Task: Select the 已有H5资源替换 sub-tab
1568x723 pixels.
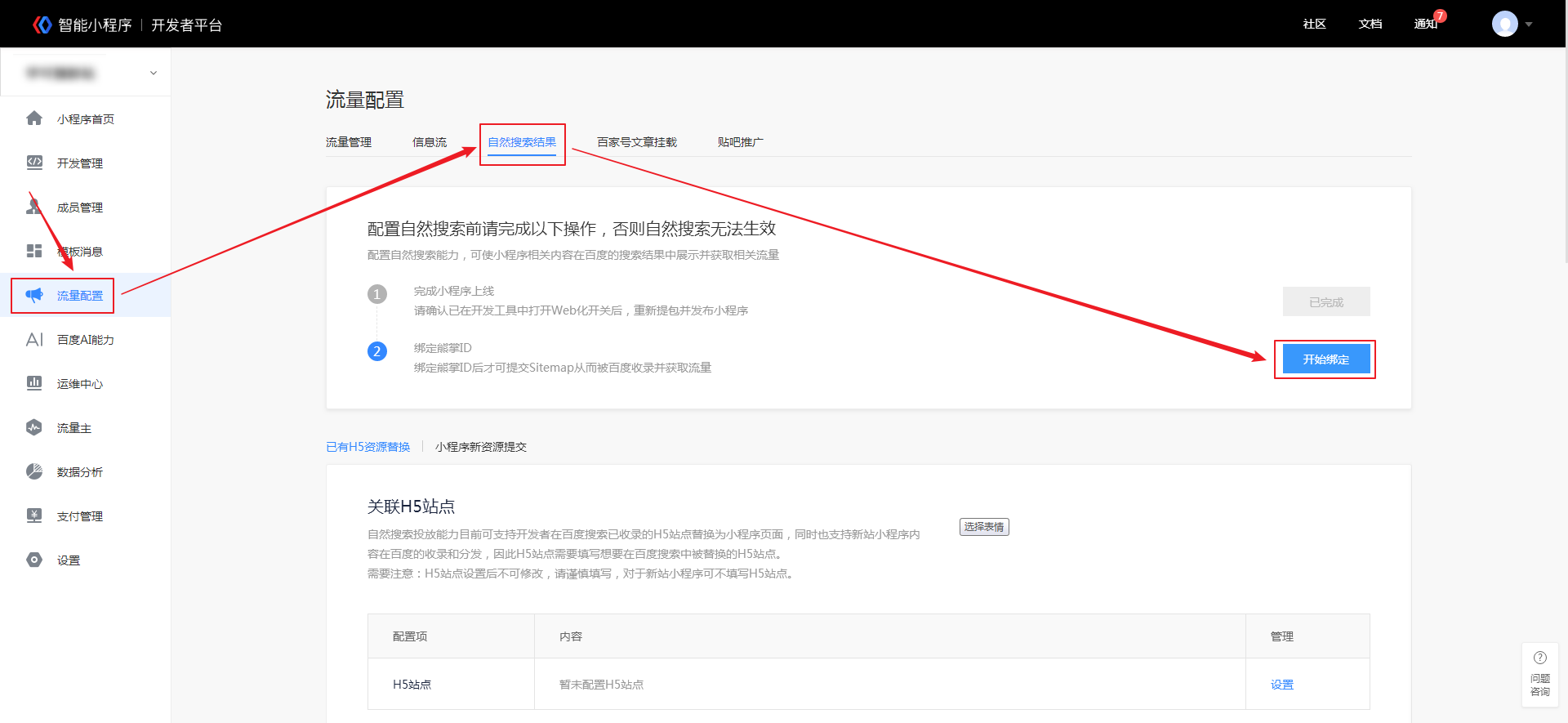Action: [x=368, y=447]
